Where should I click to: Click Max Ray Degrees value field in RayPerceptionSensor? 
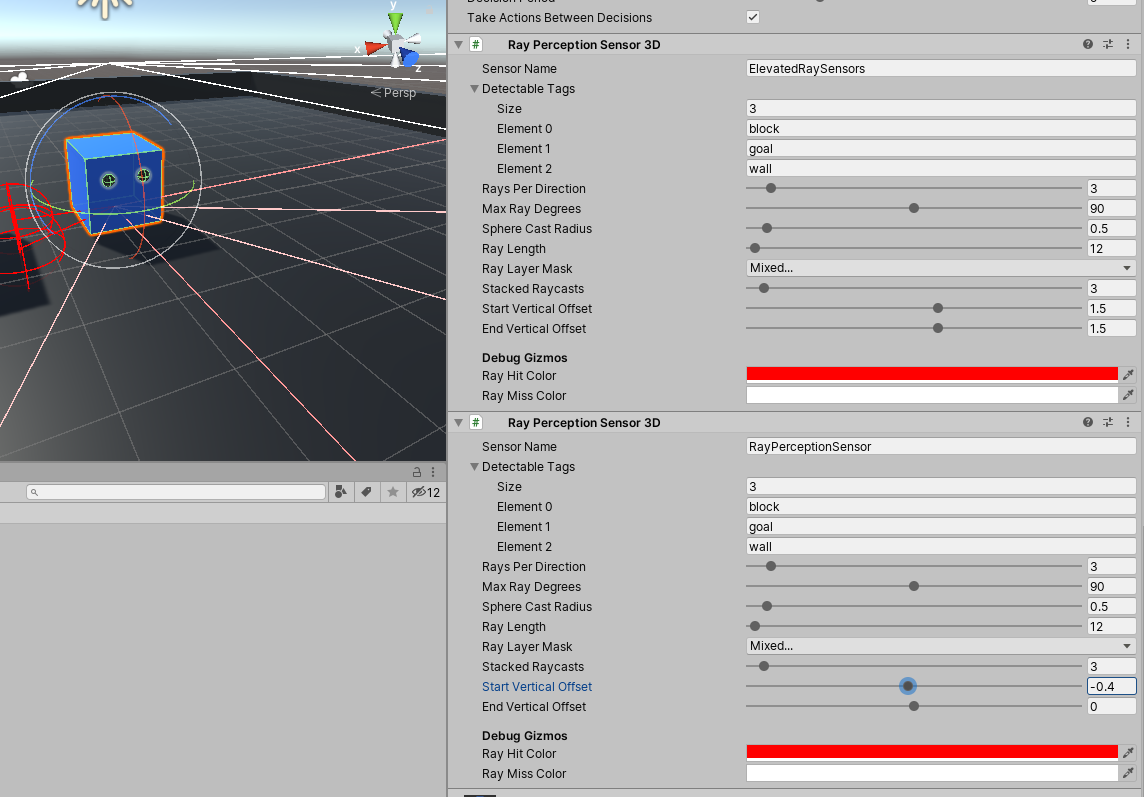coord(1111,586)
